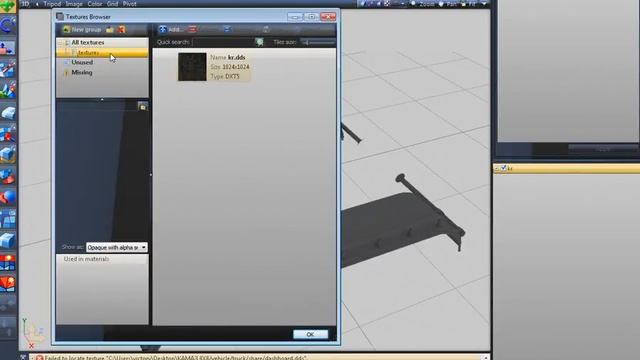Click the failed to locate texture error message

coord(176,358)
